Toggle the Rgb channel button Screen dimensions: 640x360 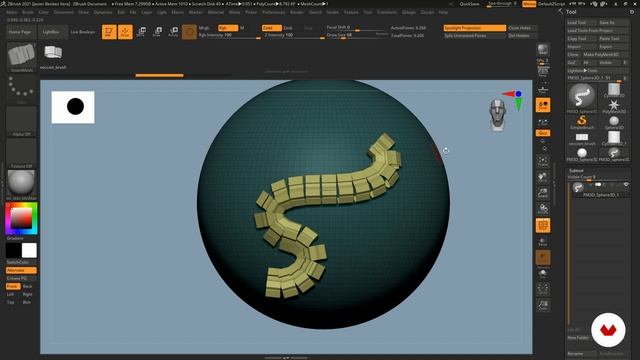point(228,28)
